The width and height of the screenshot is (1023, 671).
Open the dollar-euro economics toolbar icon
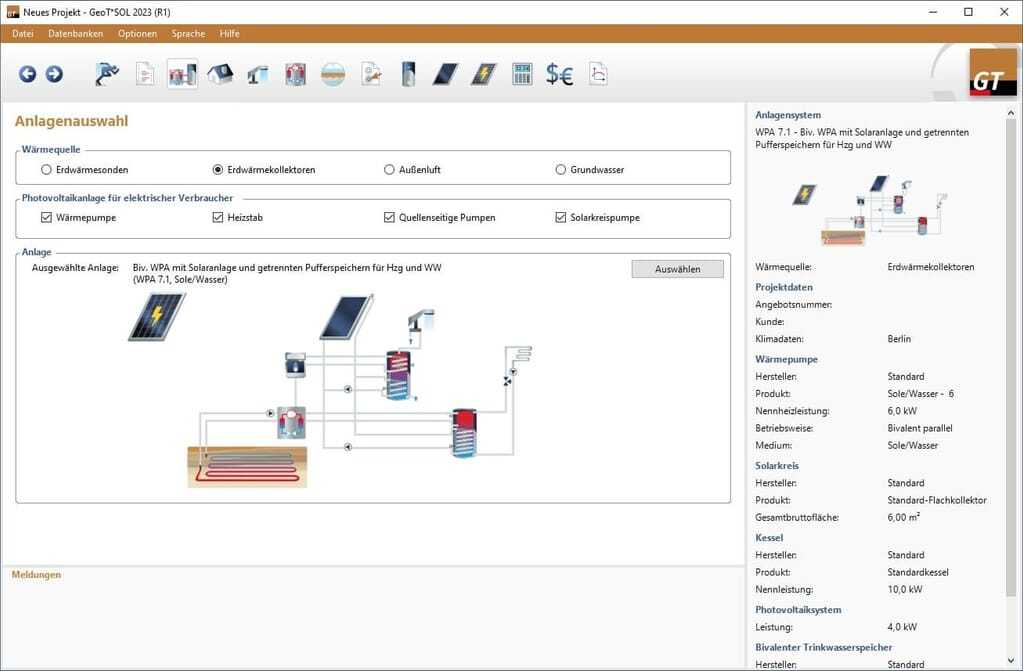(559, 74)
